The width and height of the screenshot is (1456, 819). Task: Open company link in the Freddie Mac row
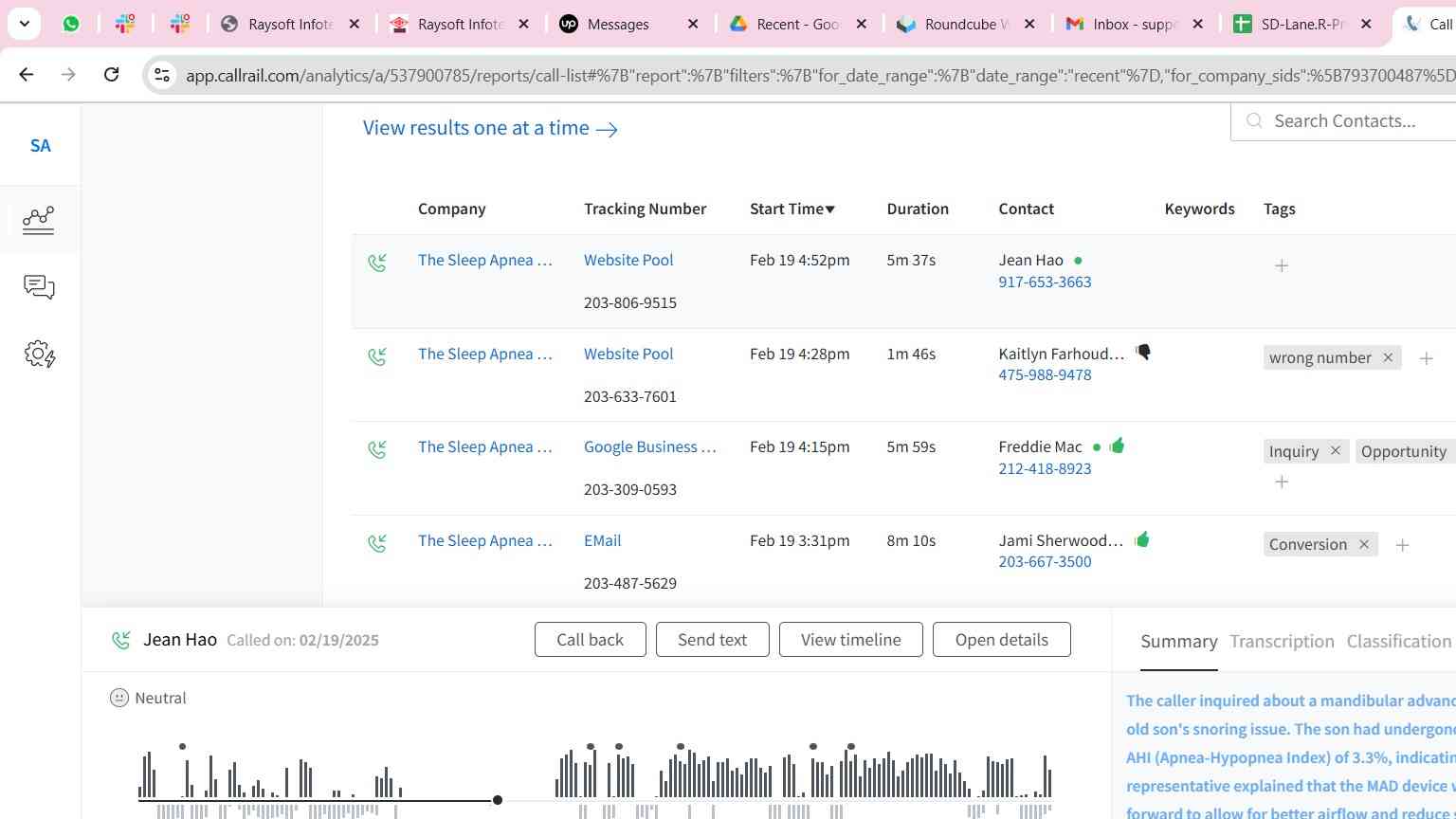click(x=484, y=446)
